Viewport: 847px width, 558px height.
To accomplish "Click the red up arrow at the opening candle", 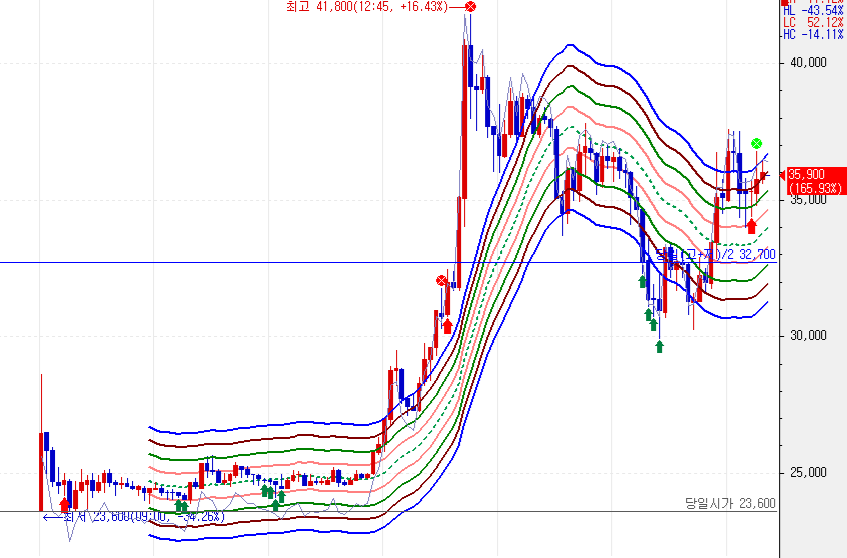I will coord(65,505).
